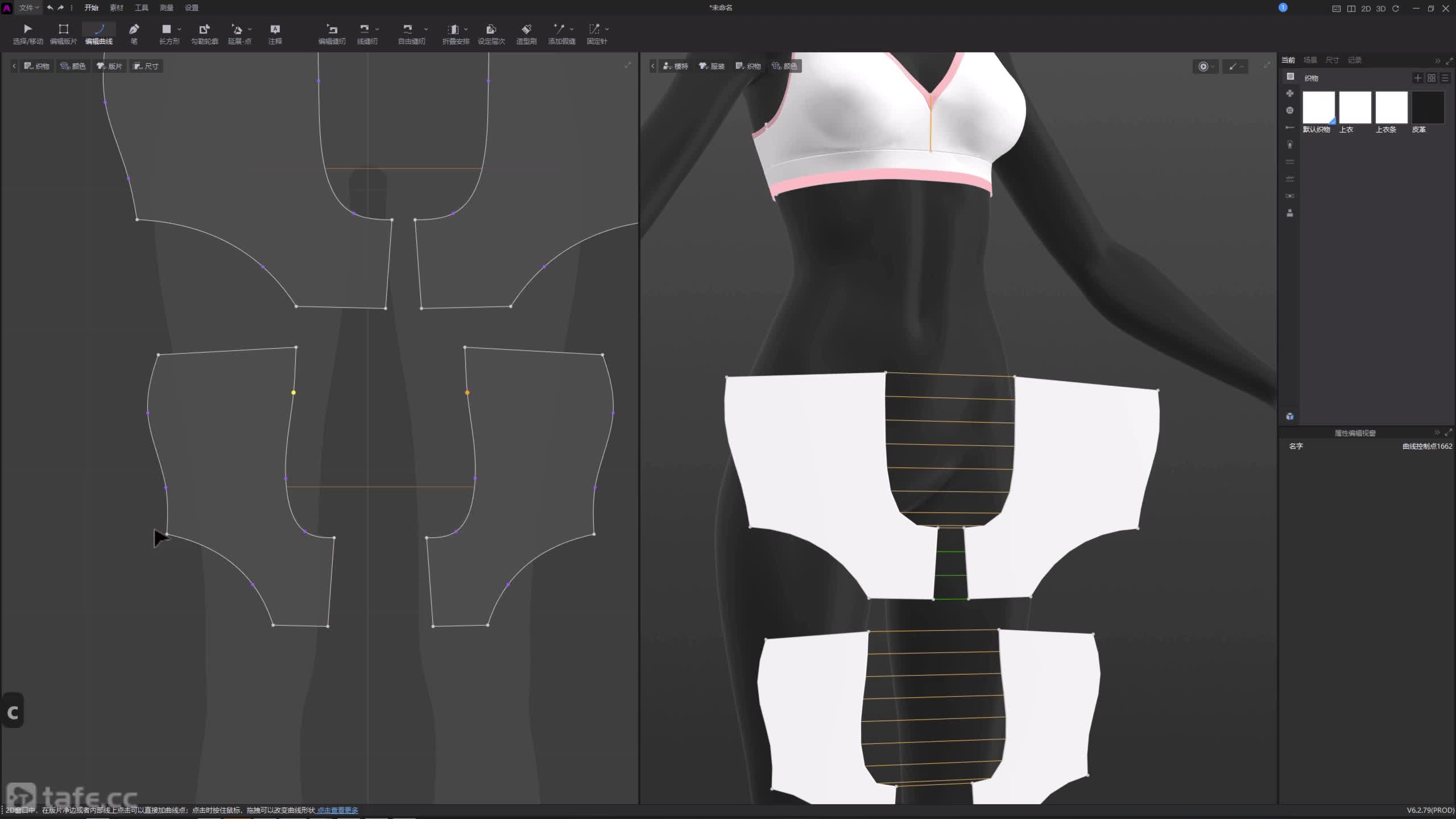Image resolution: width=1456 pixels, height=819 pixels.
Task: Click the blue notification badge icon
Action: pyautogui.click(x=1283, y=7)
